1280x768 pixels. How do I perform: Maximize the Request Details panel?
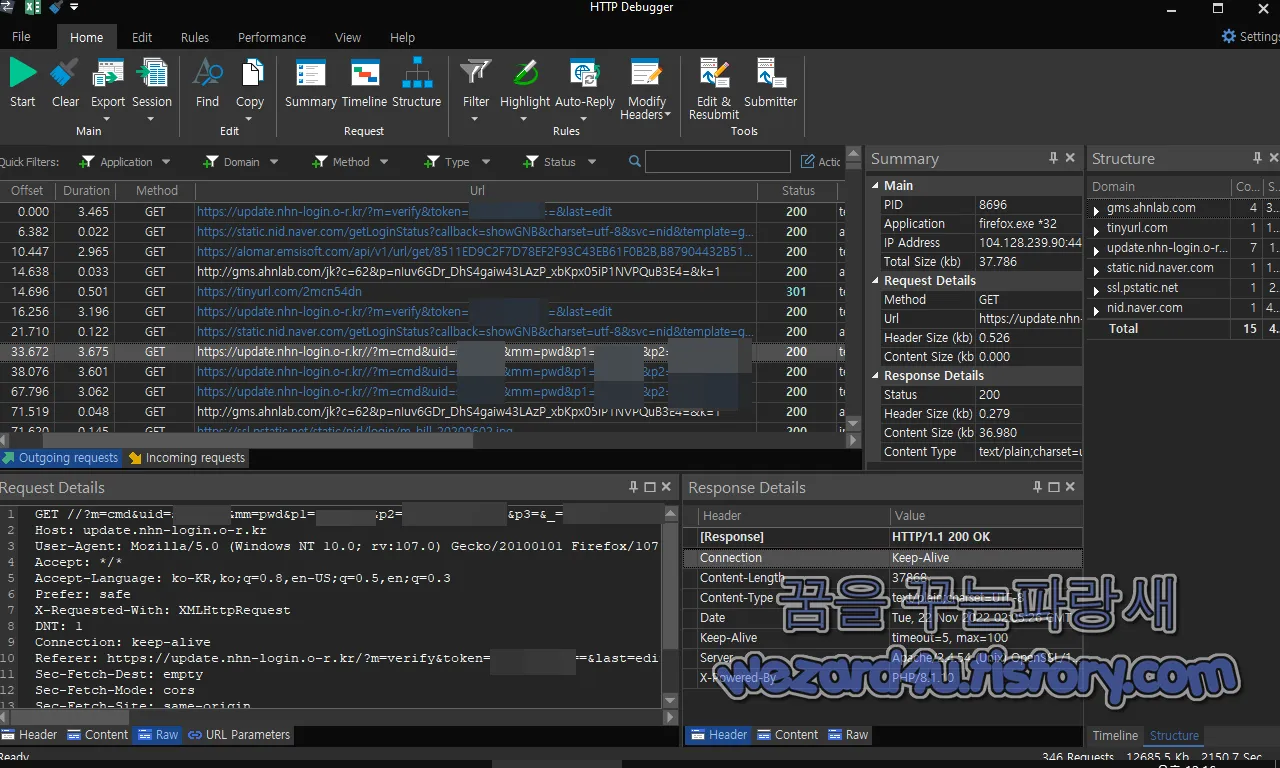650,487
